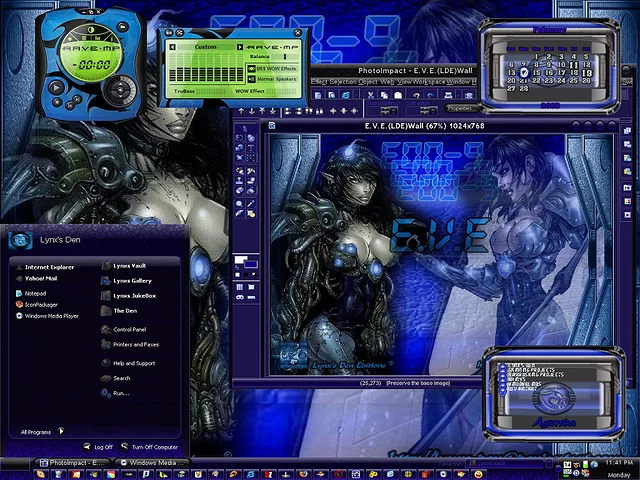Open Internet Explorer from Start menu

(x=45, y=267)
